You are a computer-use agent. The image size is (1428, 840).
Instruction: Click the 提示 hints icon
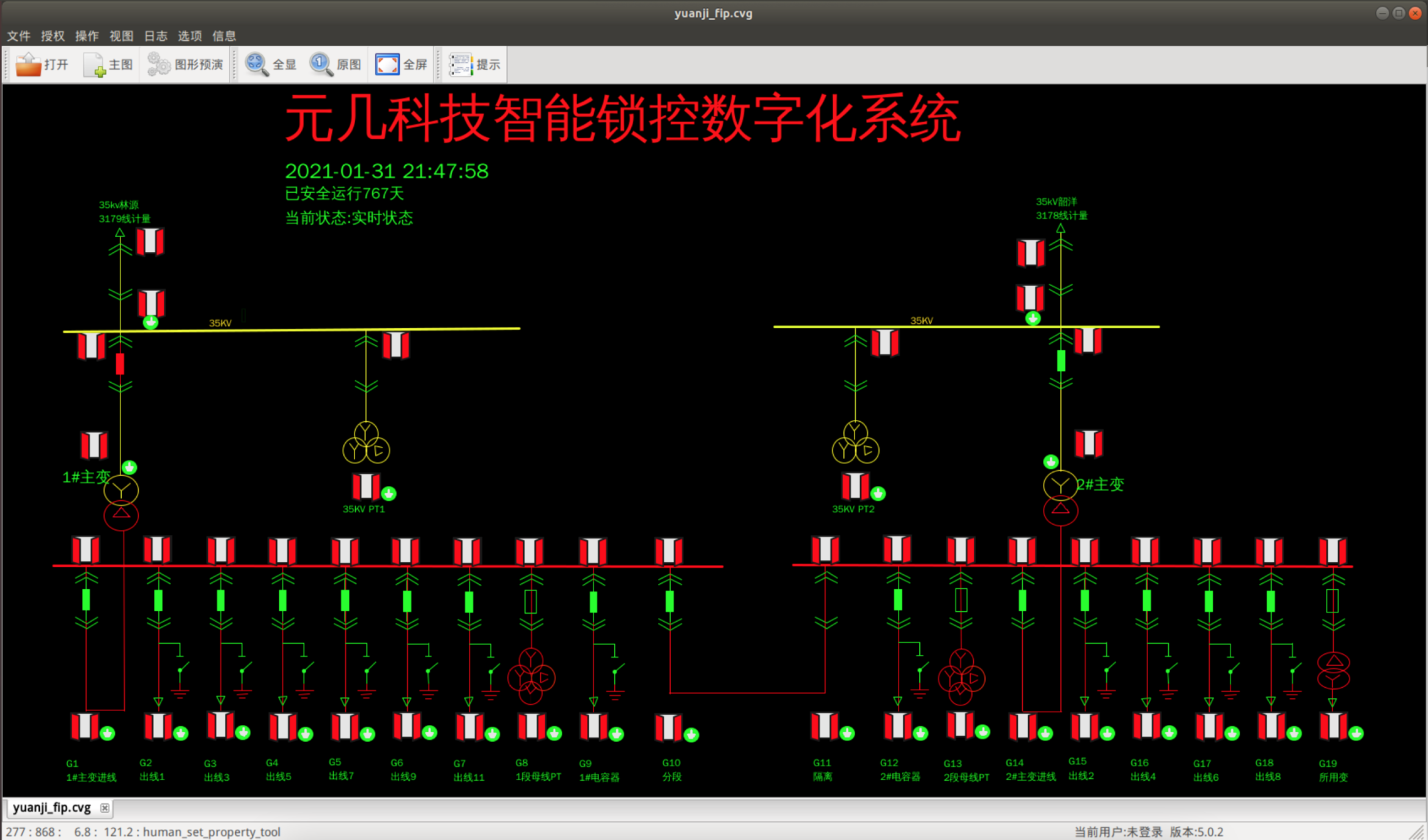(461, 64)
